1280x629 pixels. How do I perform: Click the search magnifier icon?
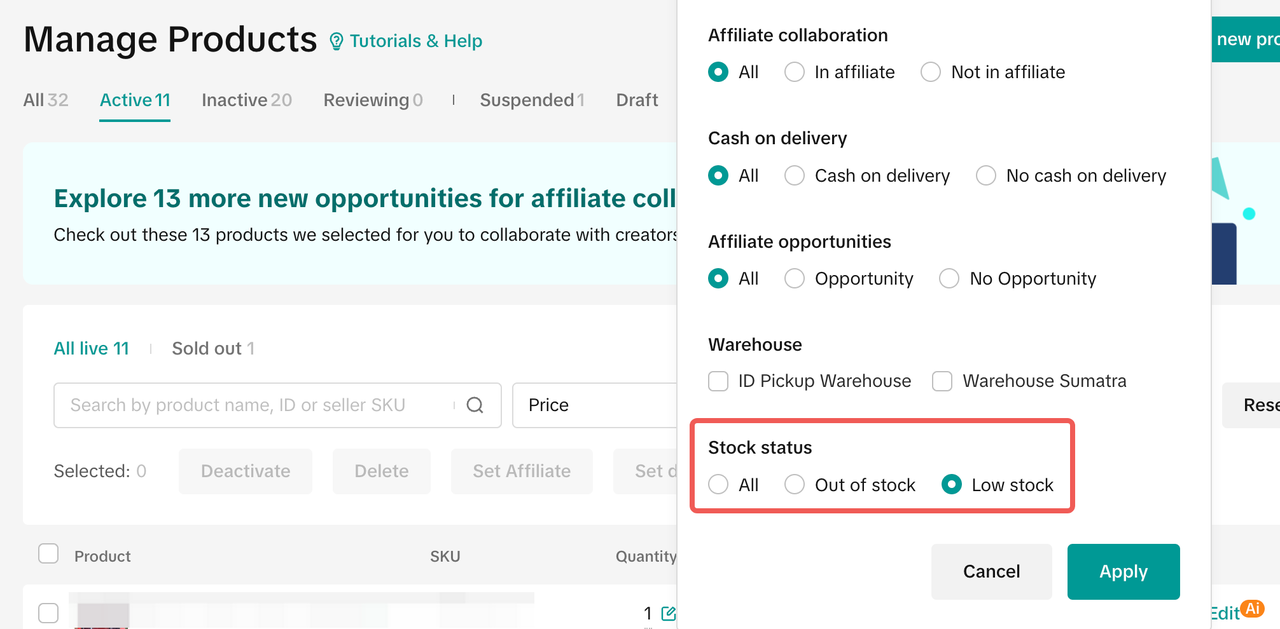pos(475,405)
